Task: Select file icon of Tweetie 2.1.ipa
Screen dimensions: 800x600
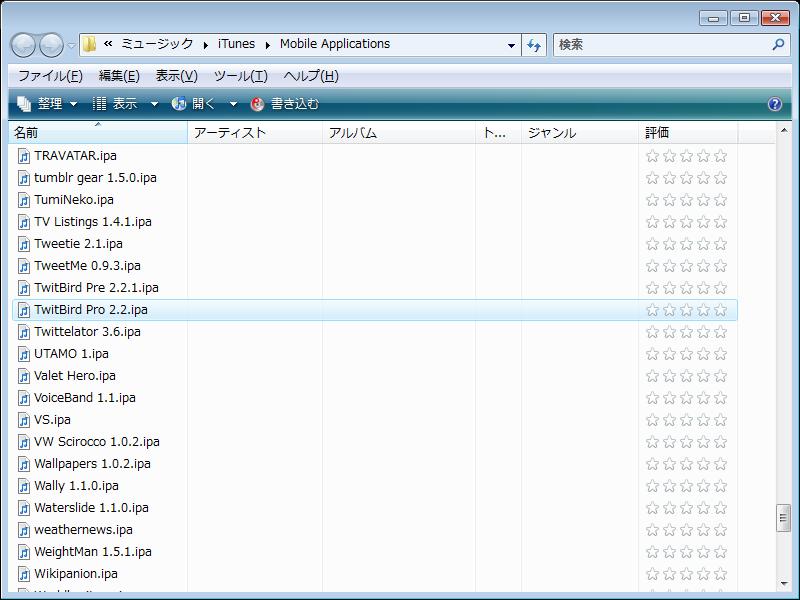Action: (x=24, y=244)
